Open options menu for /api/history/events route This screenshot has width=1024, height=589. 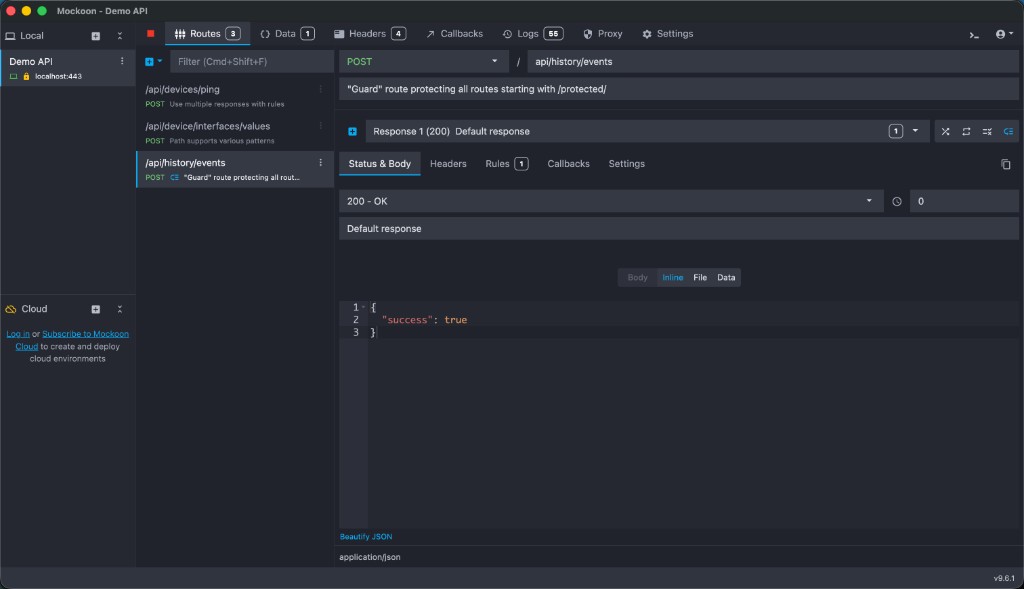[321, 163]
